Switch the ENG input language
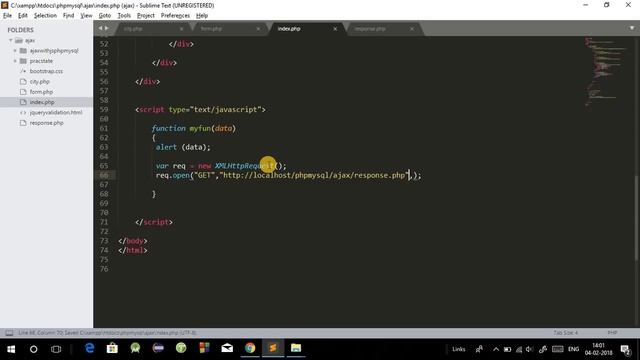 pyautogui.click(x=573, y=349)
